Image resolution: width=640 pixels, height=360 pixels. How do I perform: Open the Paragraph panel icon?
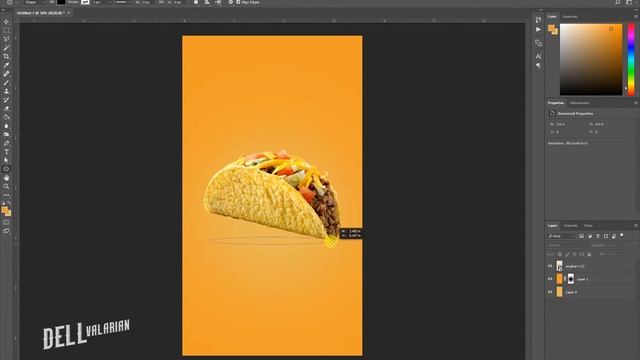(538, 65)
